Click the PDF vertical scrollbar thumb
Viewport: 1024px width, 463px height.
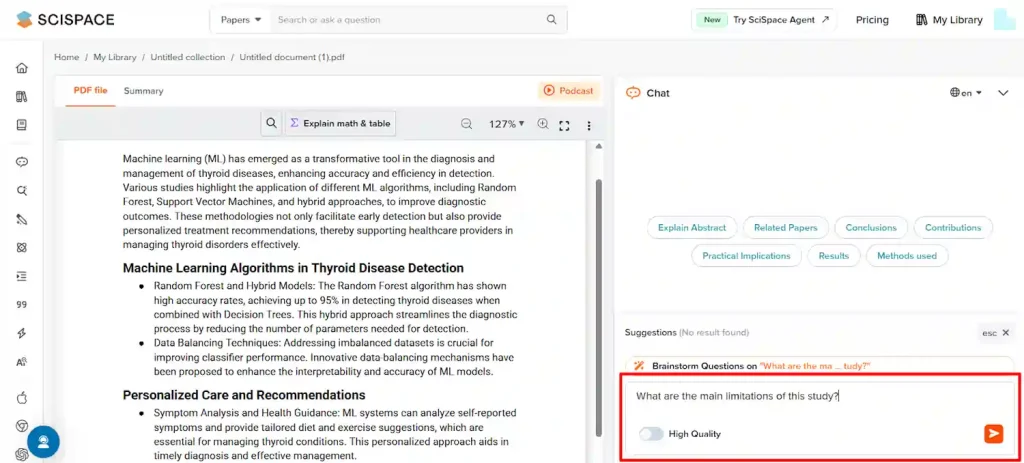coord(599,307)
